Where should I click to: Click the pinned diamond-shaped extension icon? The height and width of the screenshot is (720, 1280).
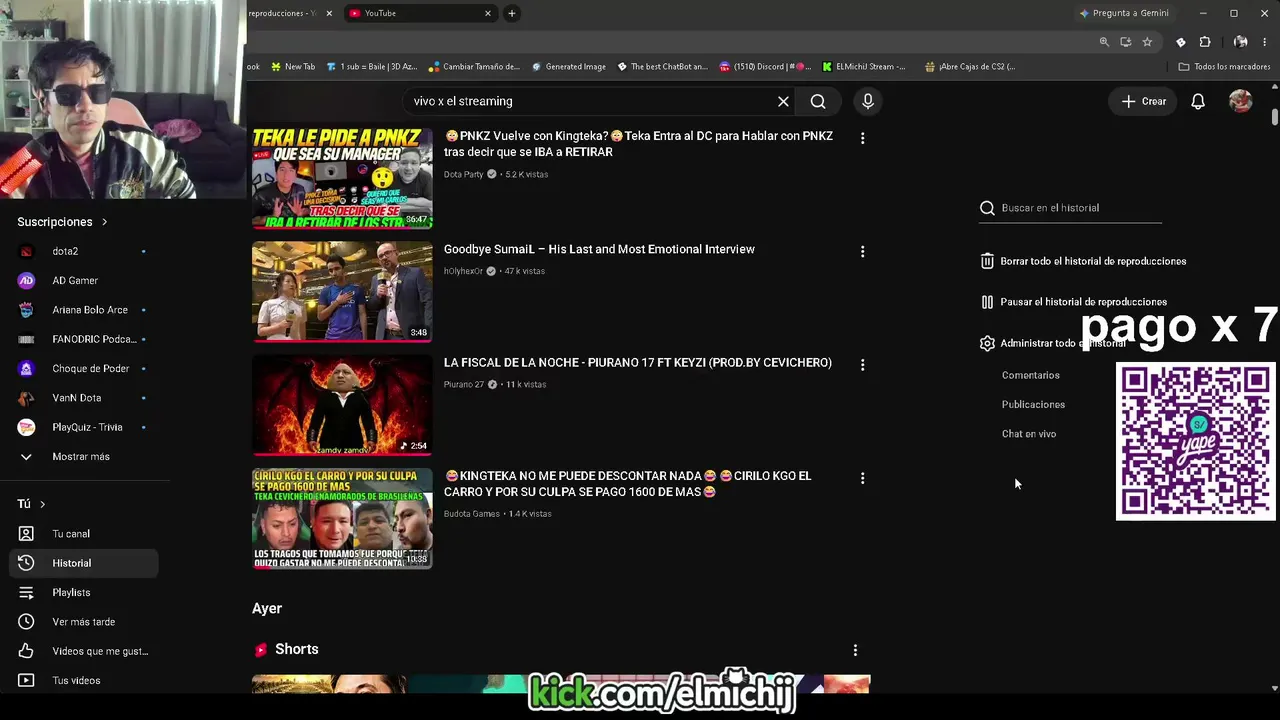click(1181, 42)
